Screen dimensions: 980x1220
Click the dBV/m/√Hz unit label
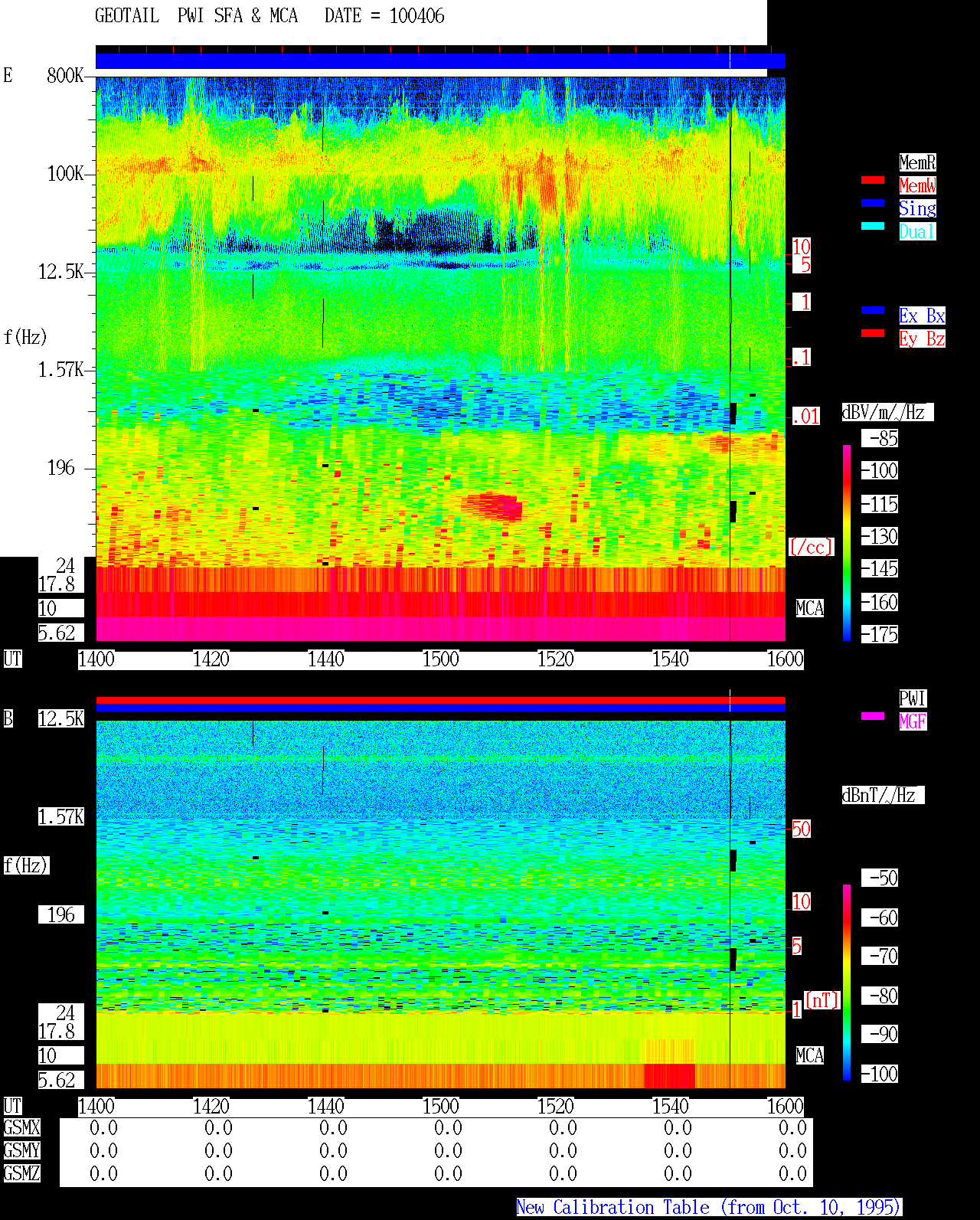[887, 412]
